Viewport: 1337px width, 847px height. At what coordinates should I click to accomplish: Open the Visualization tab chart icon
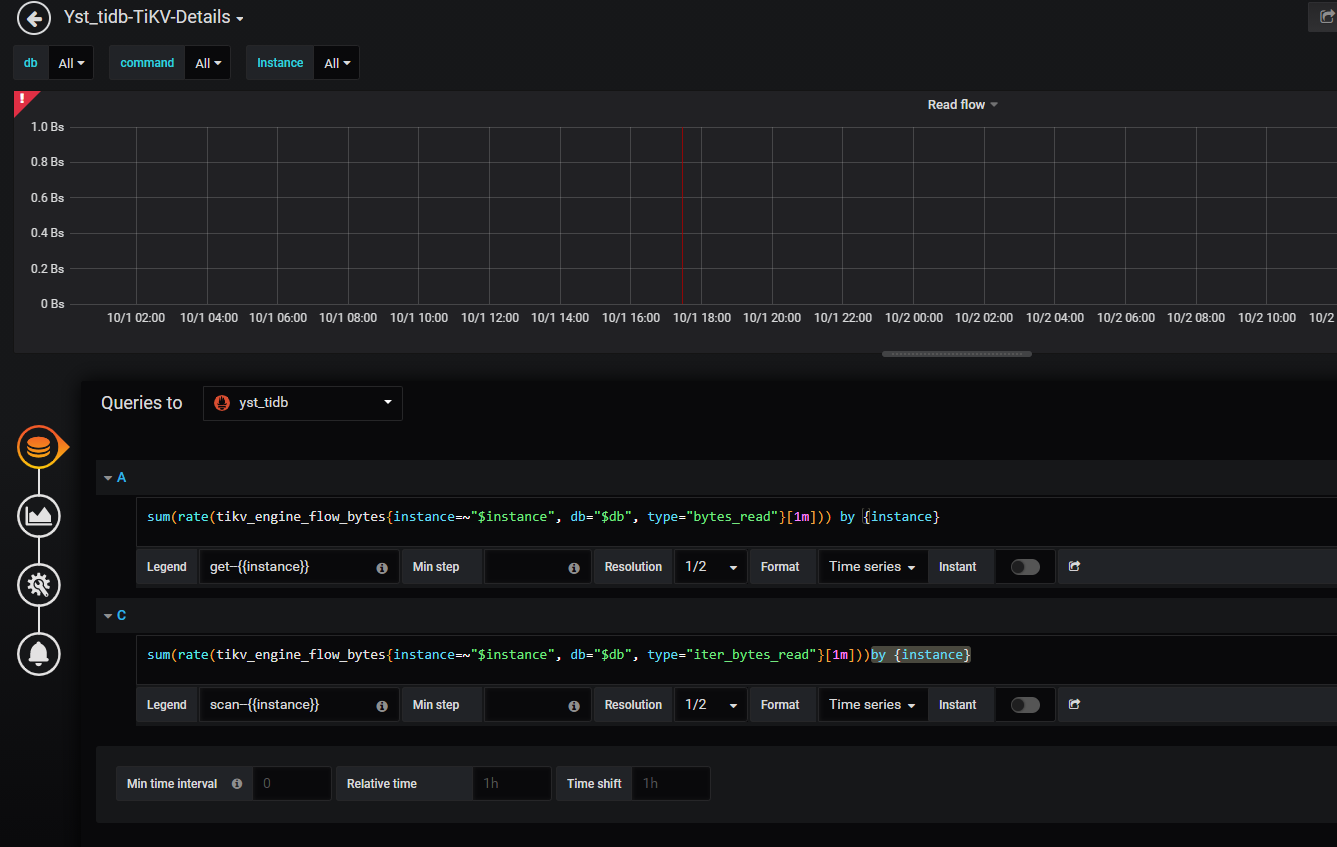click(39, 516)
